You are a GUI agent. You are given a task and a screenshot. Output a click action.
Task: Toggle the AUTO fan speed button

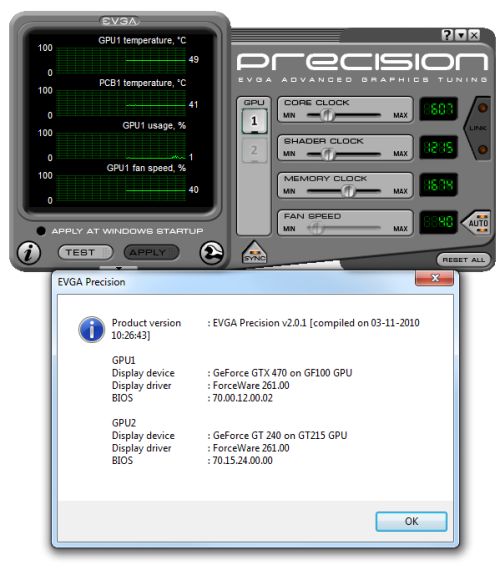pos(477,222)
